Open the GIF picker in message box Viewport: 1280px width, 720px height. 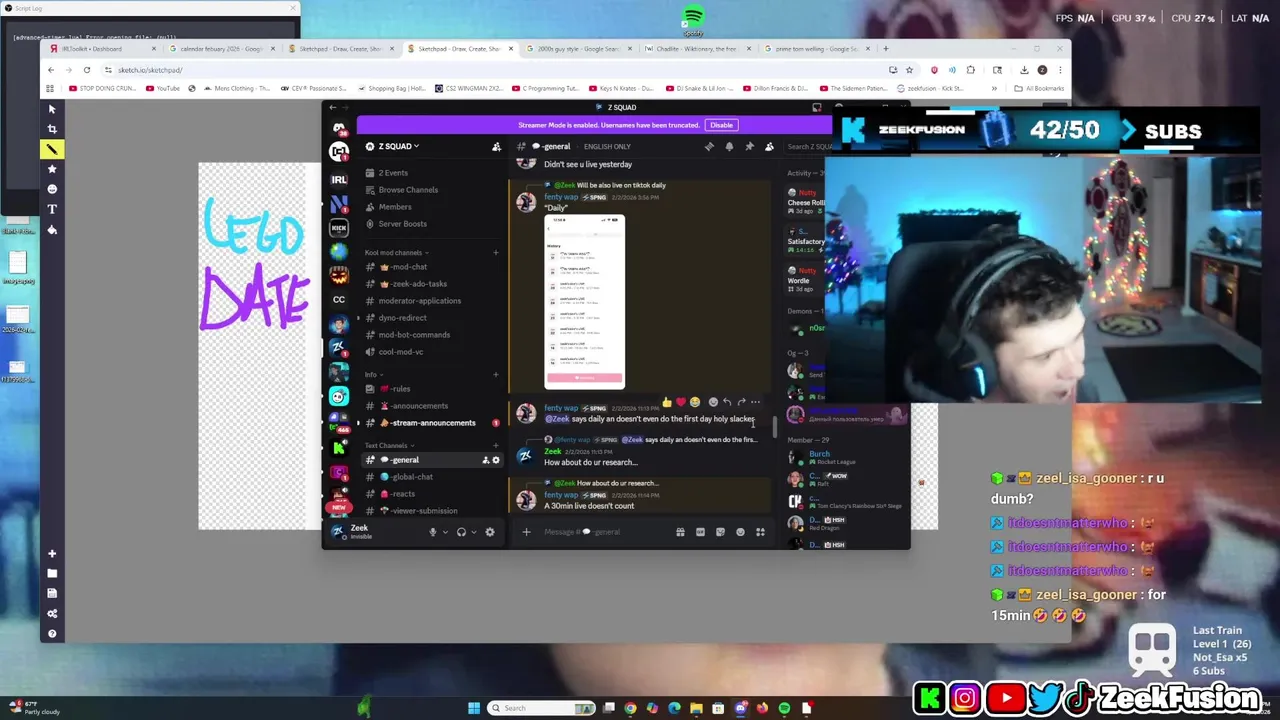(x=700, y=532)
